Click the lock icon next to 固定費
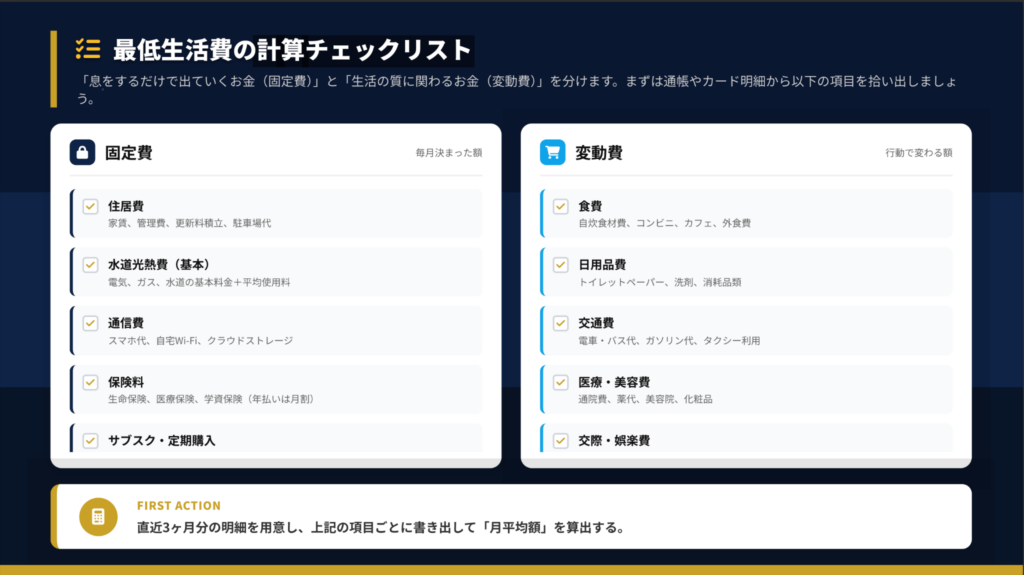 point(82,152)
